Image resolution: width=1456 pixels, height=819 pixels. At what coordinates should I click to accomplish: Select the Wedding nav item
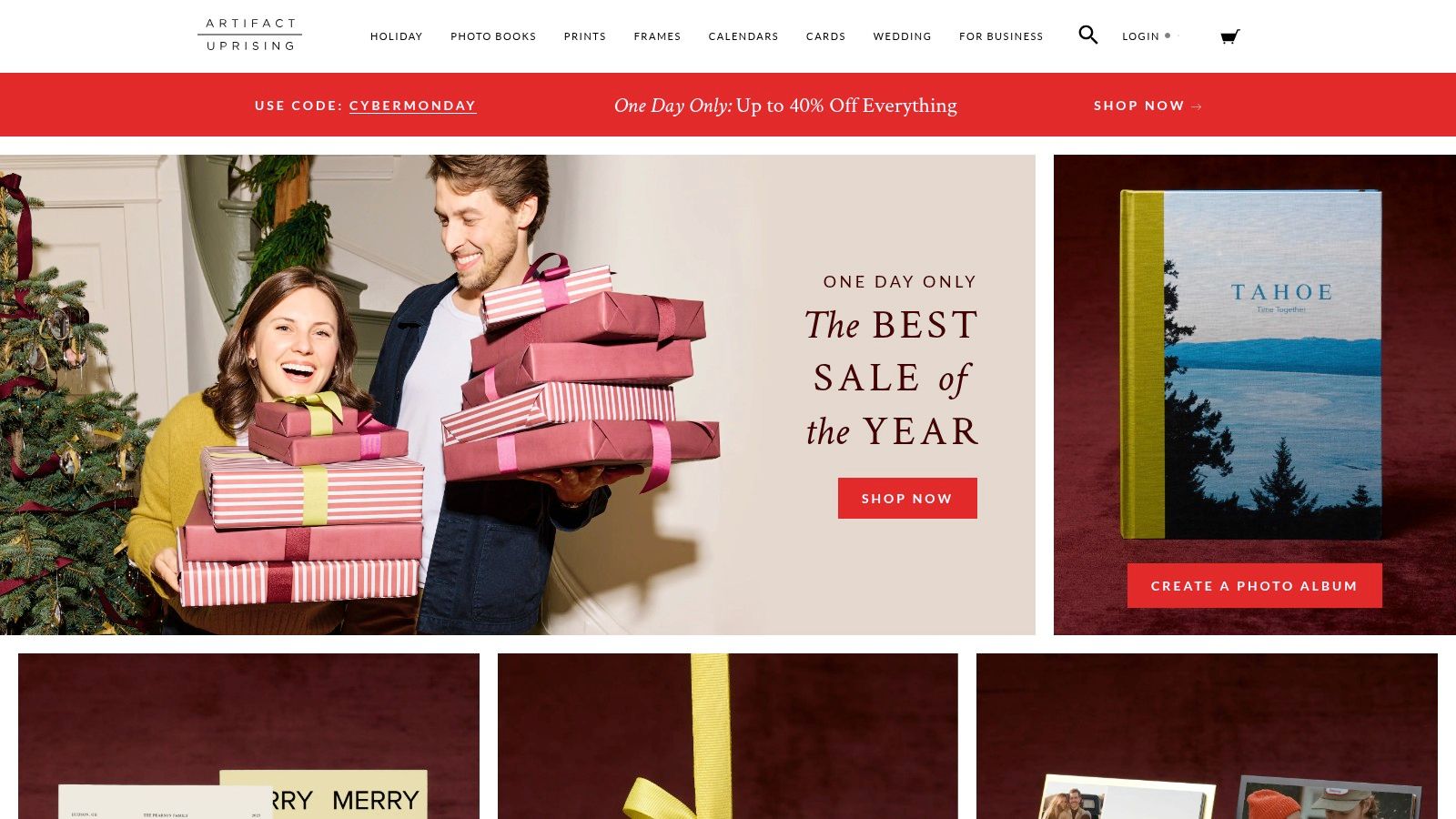point(902,36)
